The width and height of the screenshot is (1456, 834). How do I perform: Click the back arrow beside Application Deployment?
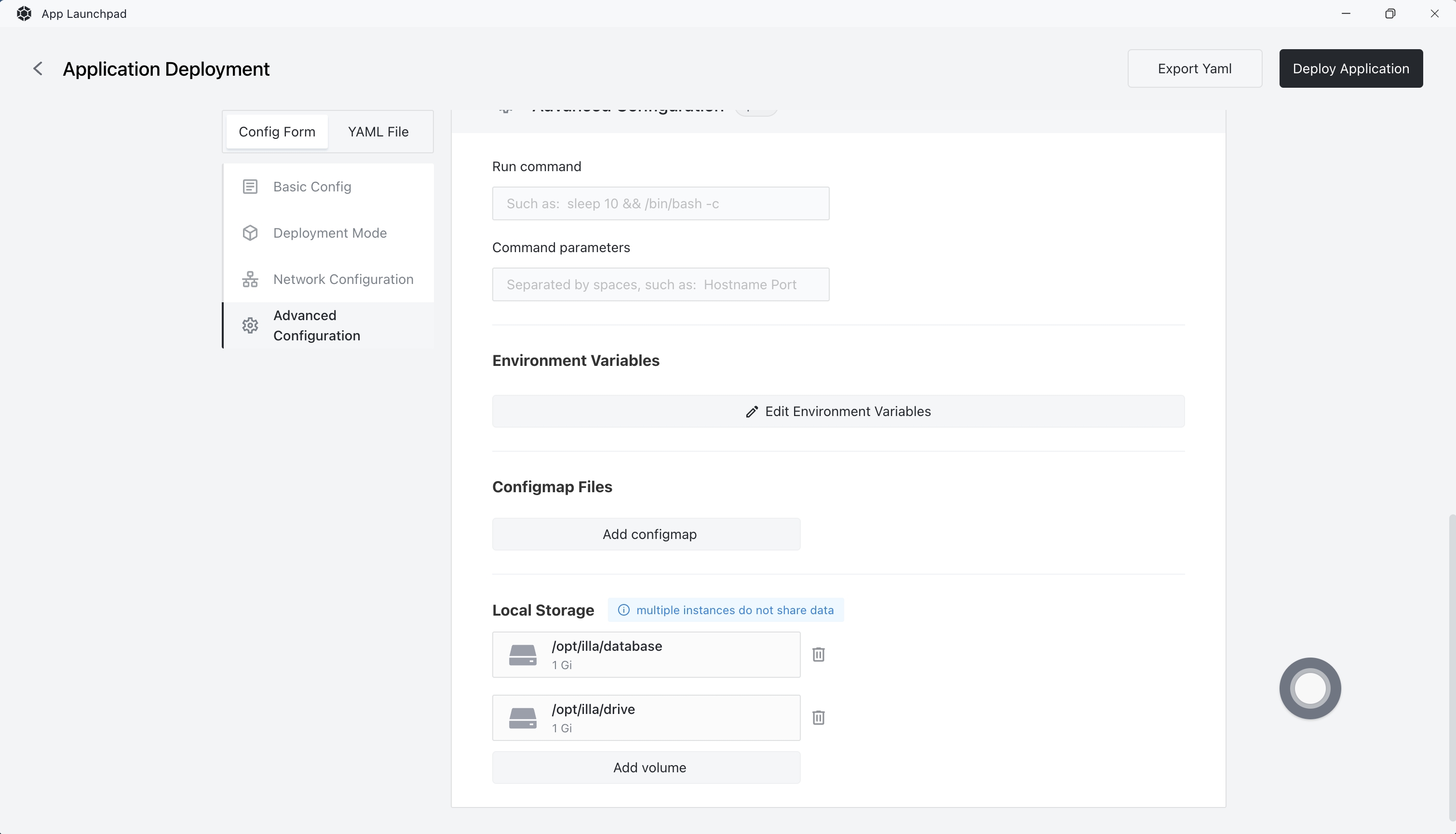(38, 69)
